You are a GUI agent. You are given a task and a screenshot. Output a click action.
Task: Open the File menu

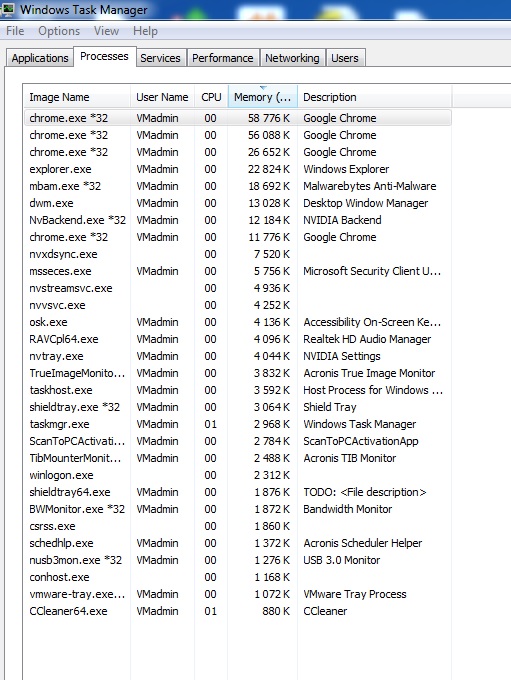tap(15, 31)
